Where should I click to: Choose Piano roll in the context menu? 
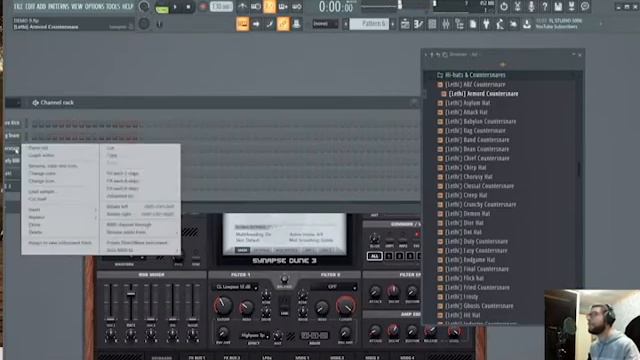38,148
